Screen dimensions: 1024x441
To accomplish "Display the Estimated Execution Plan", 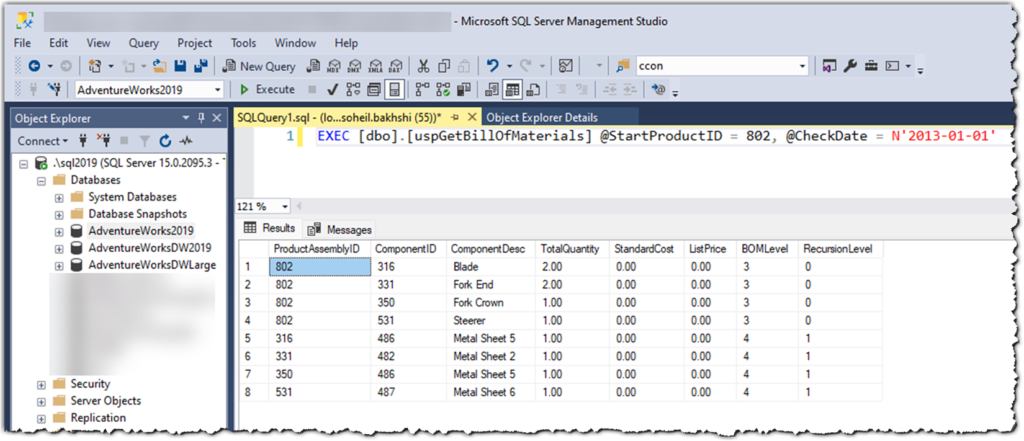I will (353, 89).
